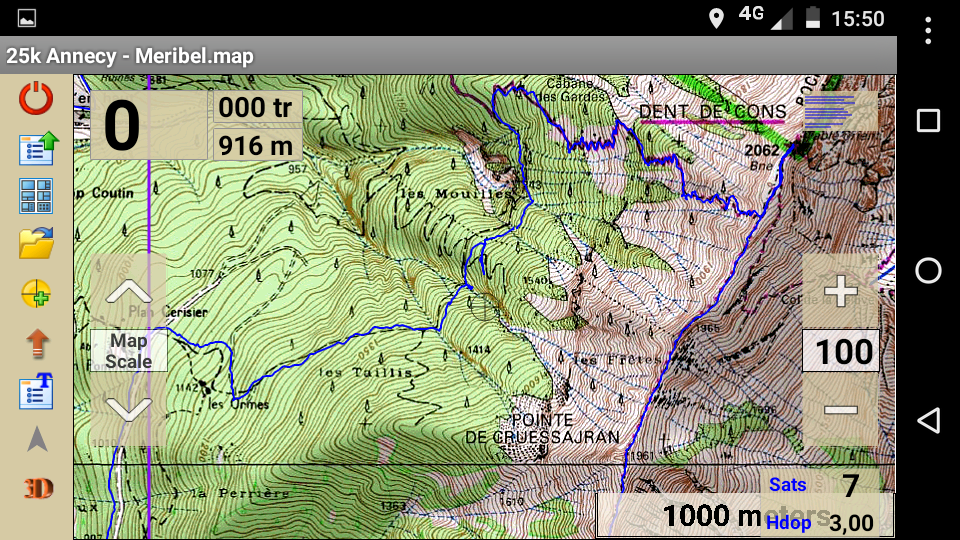Viewport: 960px width, 540px height.
Task: Open the striped lines menu overlay
Action: coord(840,112)
